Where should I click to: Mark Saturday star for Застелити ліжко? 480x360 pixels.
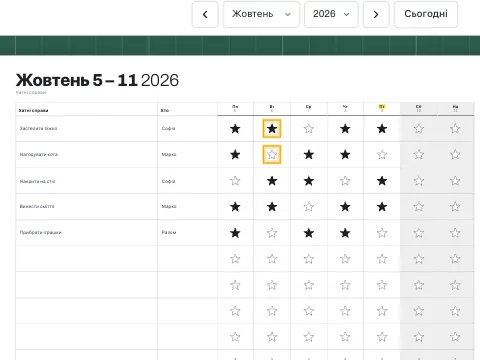point(419,129)
